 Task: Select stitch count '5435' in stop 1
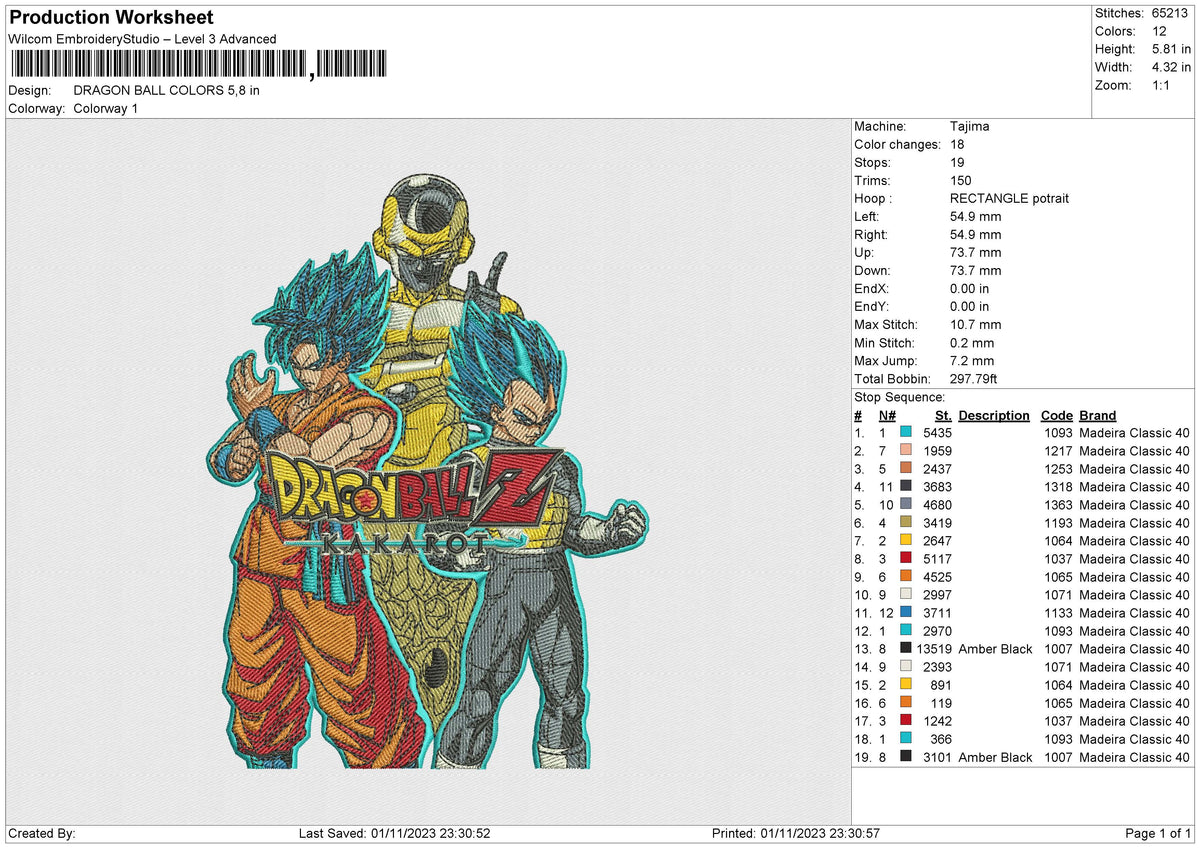coord(937,433)
